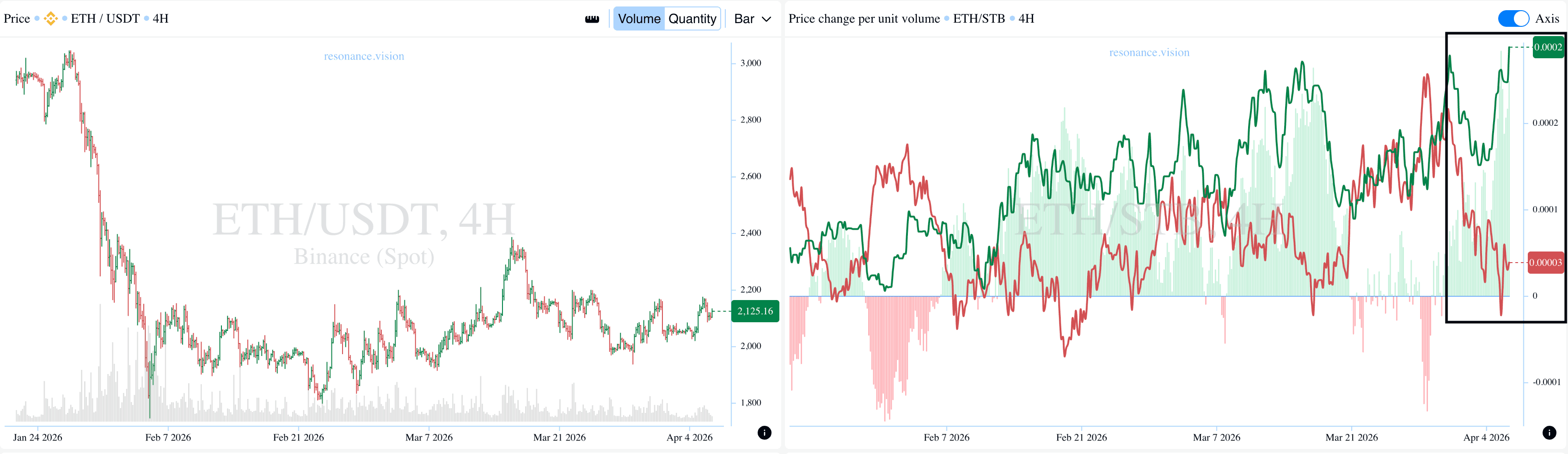Open resonance.vision link on price chart
The image size is (1568, 454).
364,56
